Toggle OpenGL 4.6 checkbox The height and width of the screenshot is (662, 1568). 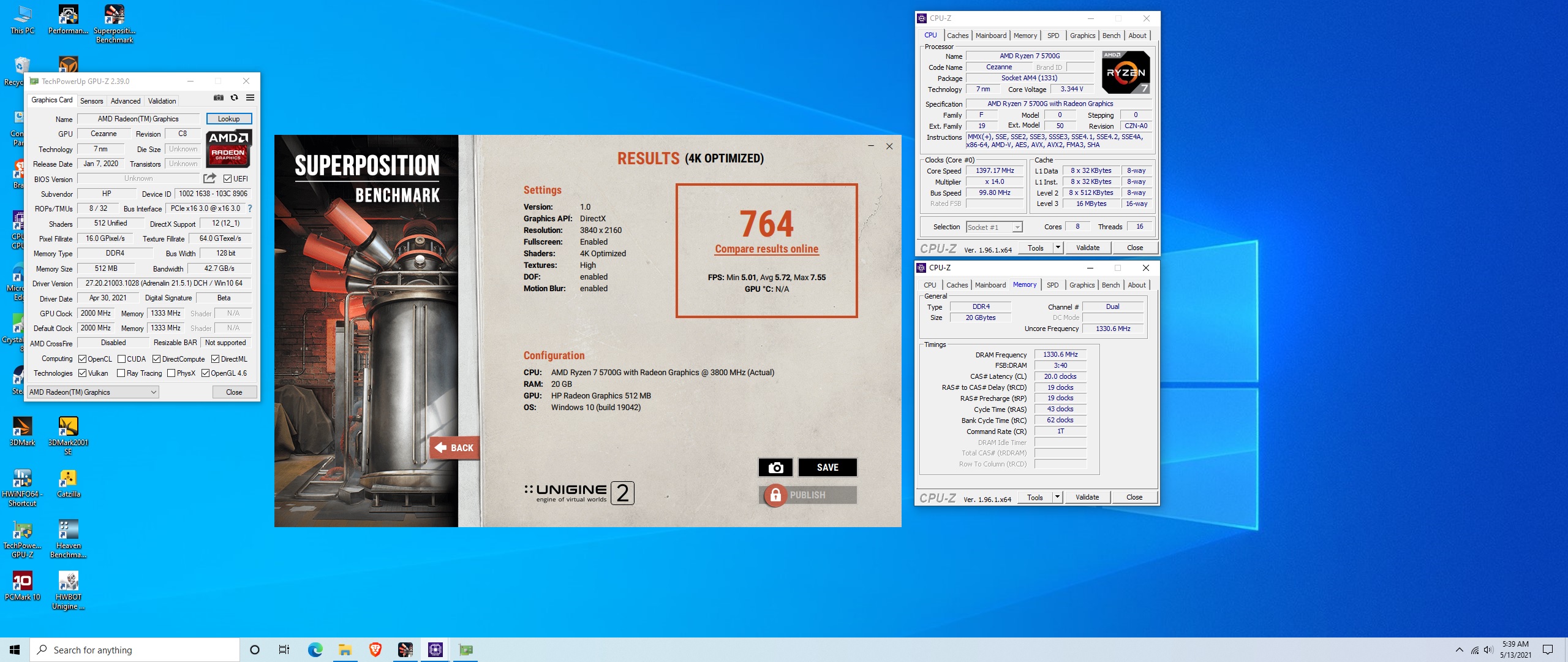(205, 373)
